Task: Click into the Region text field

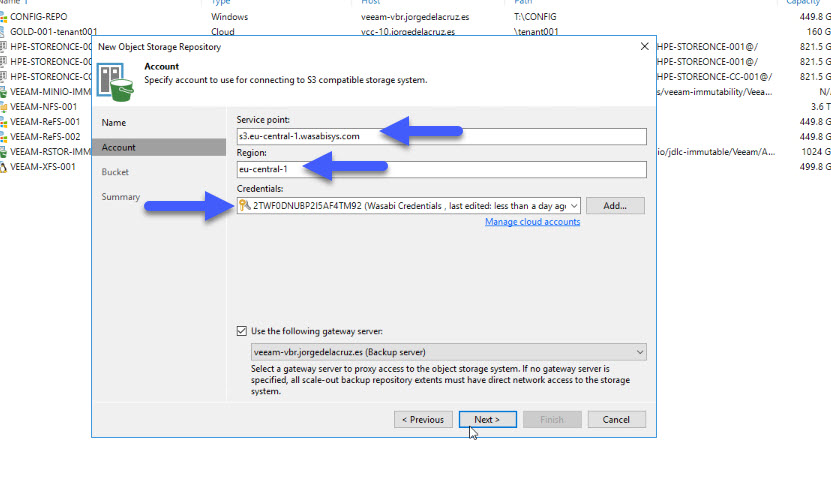Action: click(x=441, y=169)
